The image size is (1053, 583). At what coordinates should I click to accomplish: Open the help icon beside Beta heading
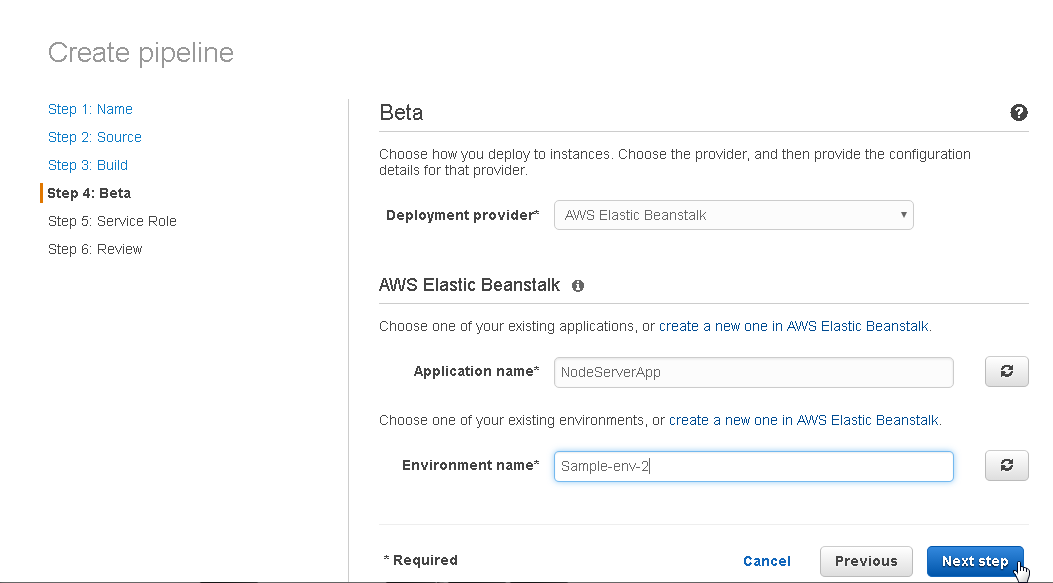click(x=1019, y=113)
